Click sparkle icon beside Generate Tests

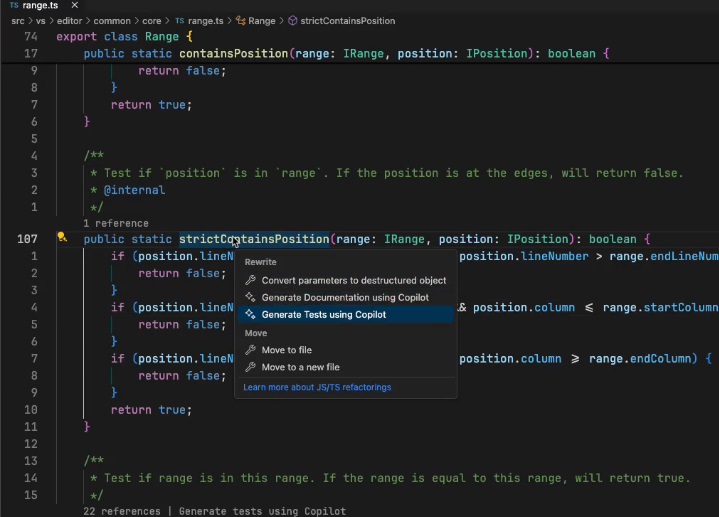coord(250,314)
